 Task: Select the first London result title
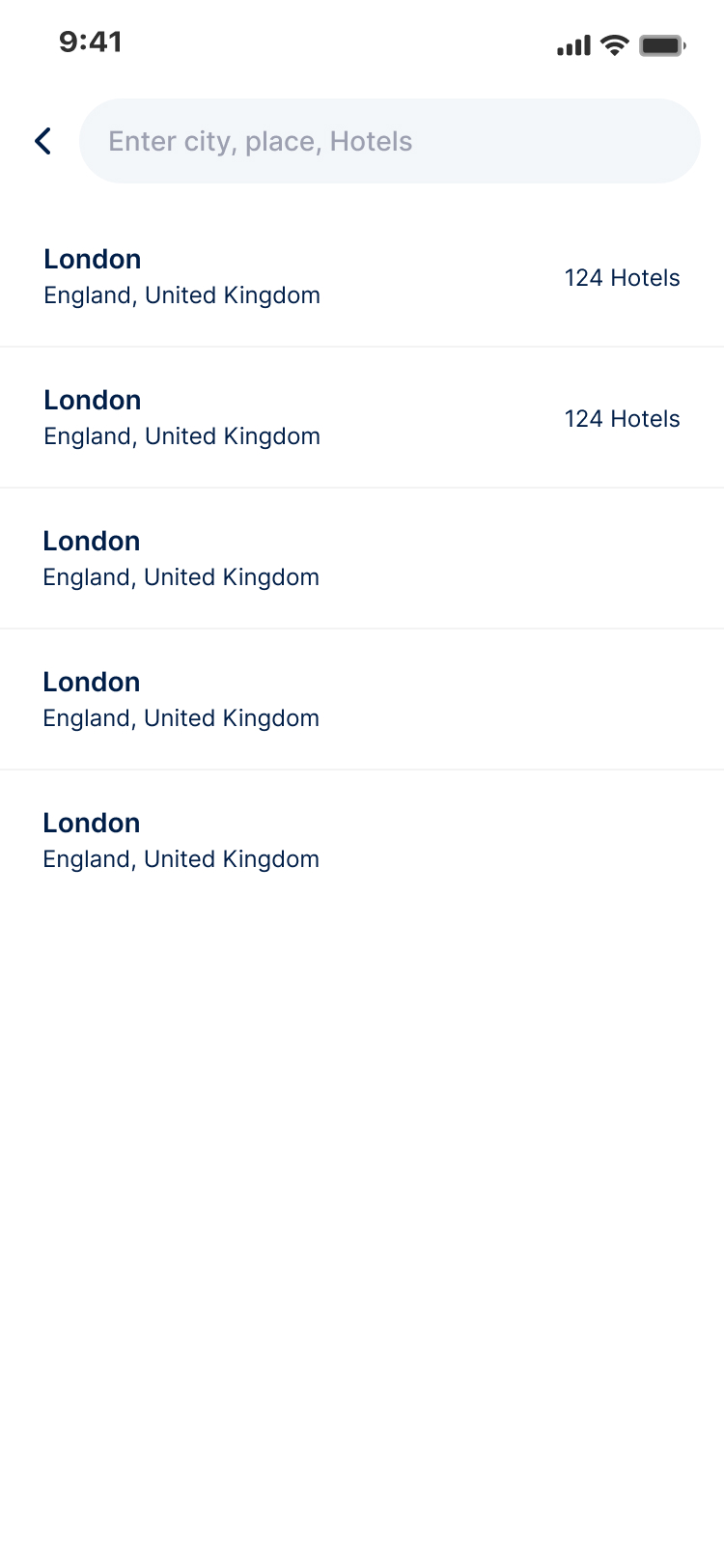point(93,259)
